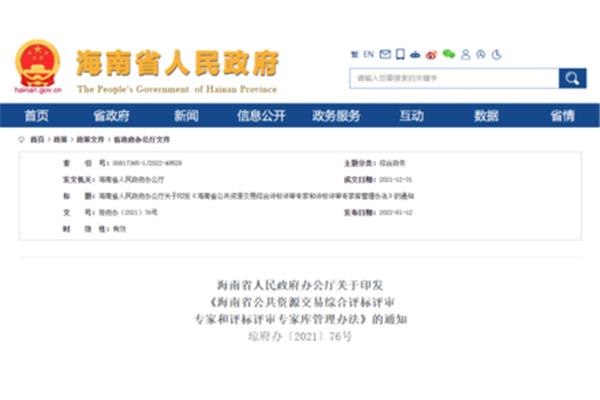Open the red Weibo icon
Screen dimensions: 600x400
click(x=431, y=55)
